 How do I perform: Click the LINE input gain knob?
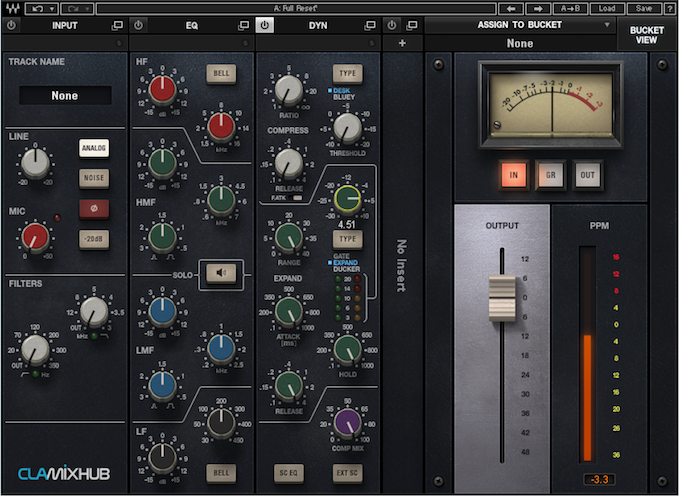pos(35,163)
